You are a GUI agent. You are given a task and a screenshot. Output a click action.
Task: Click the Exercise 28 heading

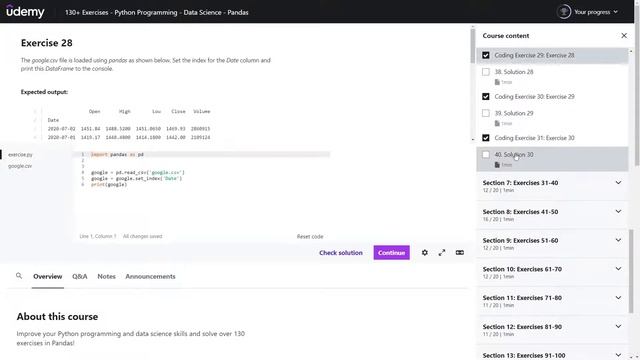point(47,43)
